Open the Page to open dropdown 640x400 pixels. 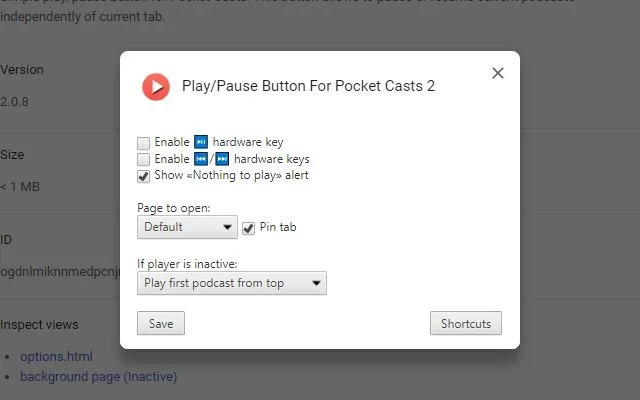click(x=187, y=228)
